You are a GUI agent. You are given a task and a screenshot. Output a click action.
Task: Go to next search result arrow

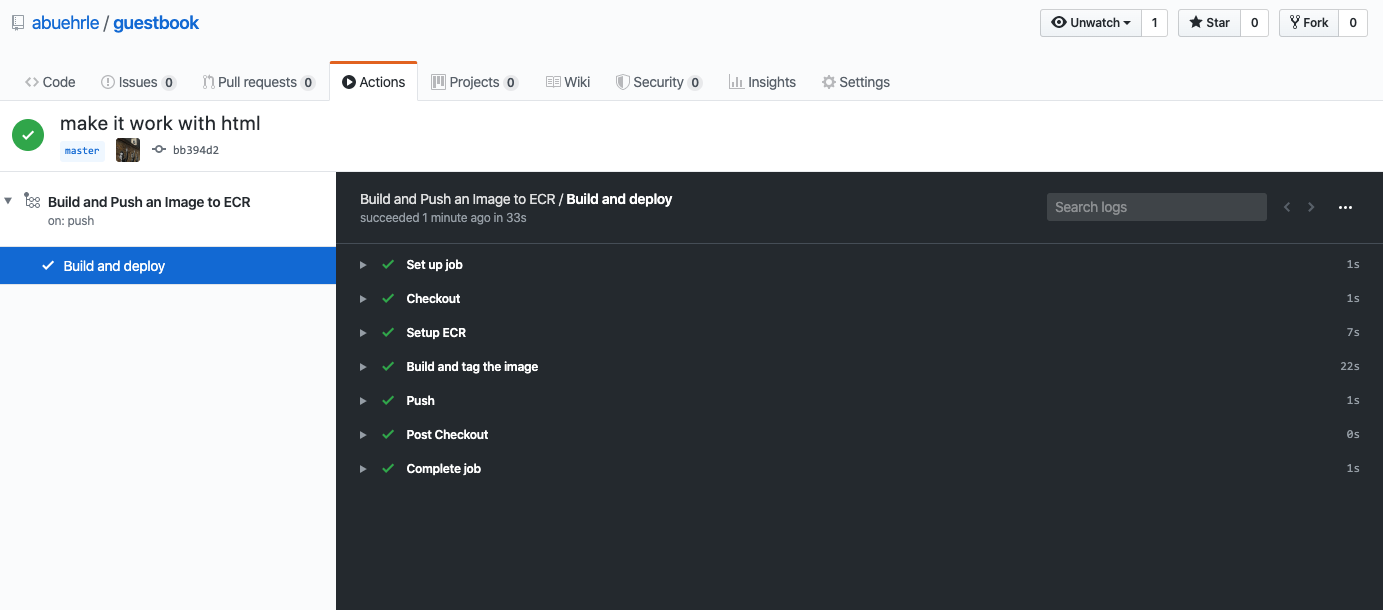[x=1311, y=207]
